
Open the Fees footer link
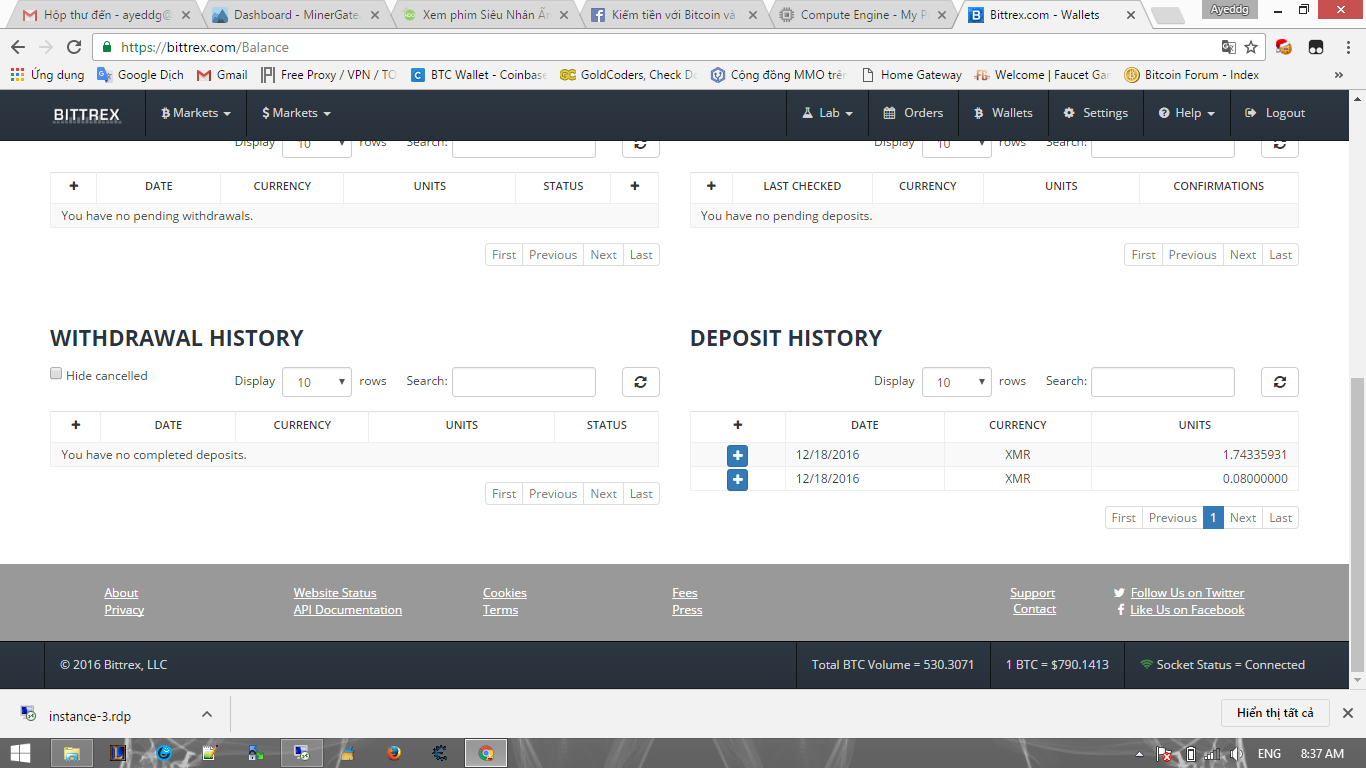(685, 593)
